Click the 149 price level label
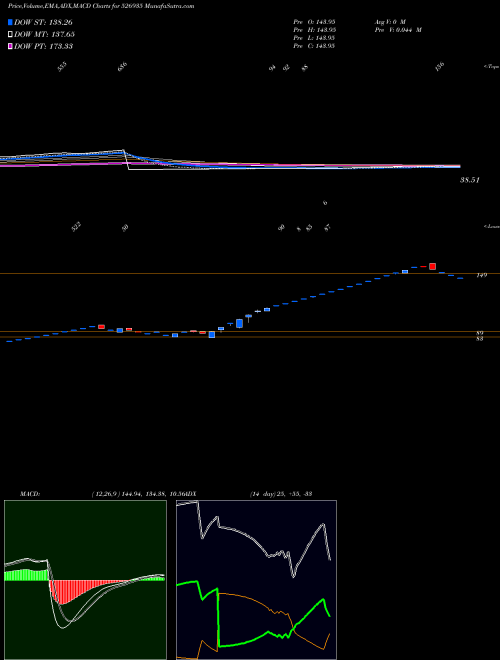The height and width of the screenshot is (660, 500). (x=481, y=275)
